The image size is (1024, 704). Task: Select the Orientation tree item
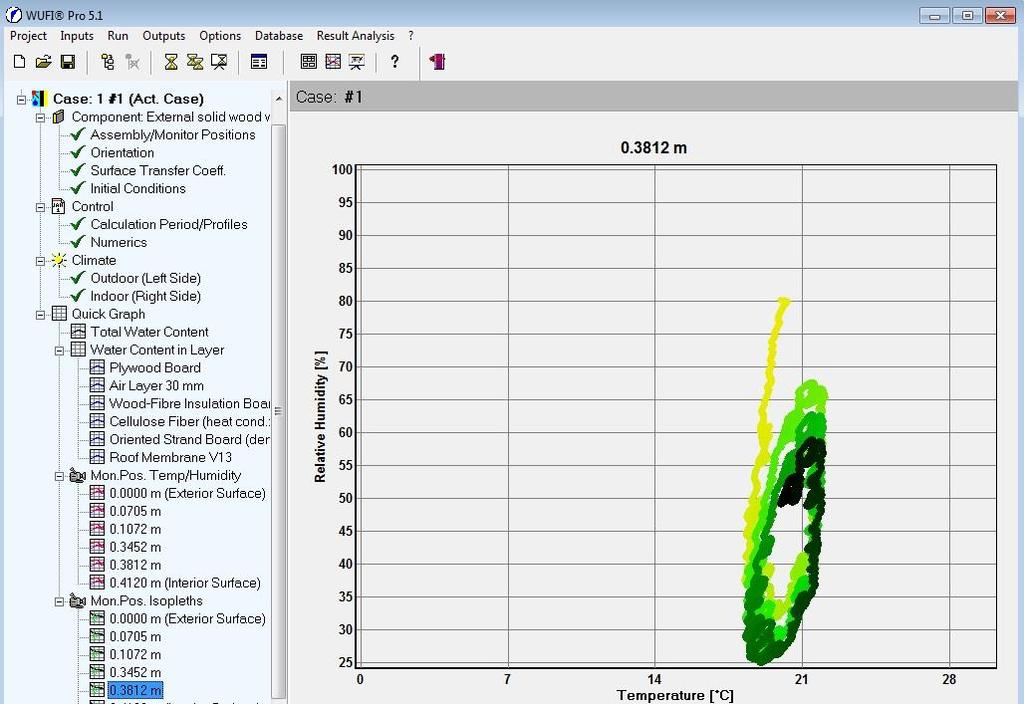122,153
